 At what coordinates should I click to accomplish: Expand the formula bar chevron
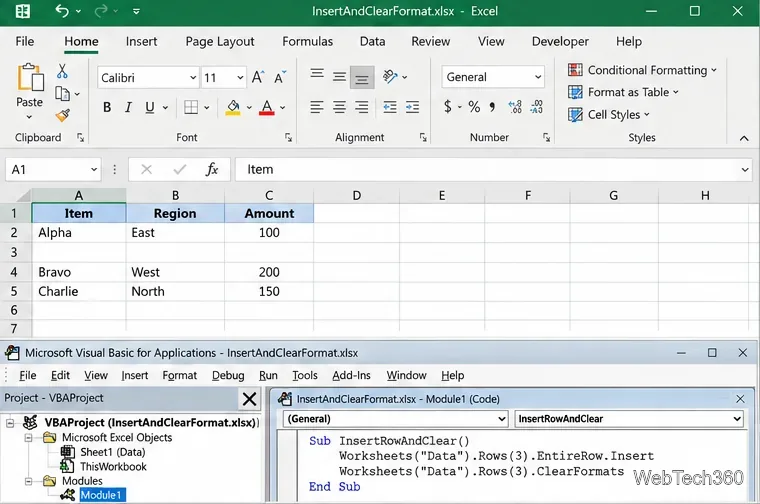tap(745, 170)
